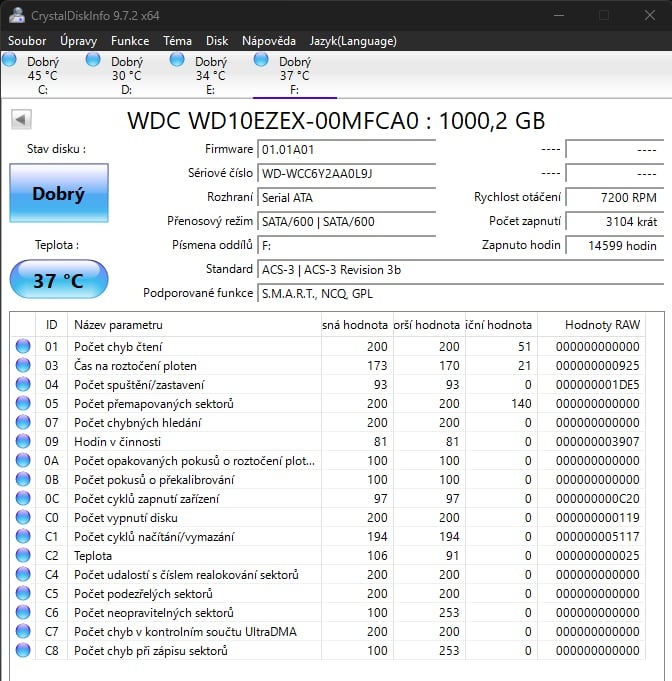Open the Soubor menu
Image resolution: width=672 pixels, height=681 pixels.
pos(27,41)
